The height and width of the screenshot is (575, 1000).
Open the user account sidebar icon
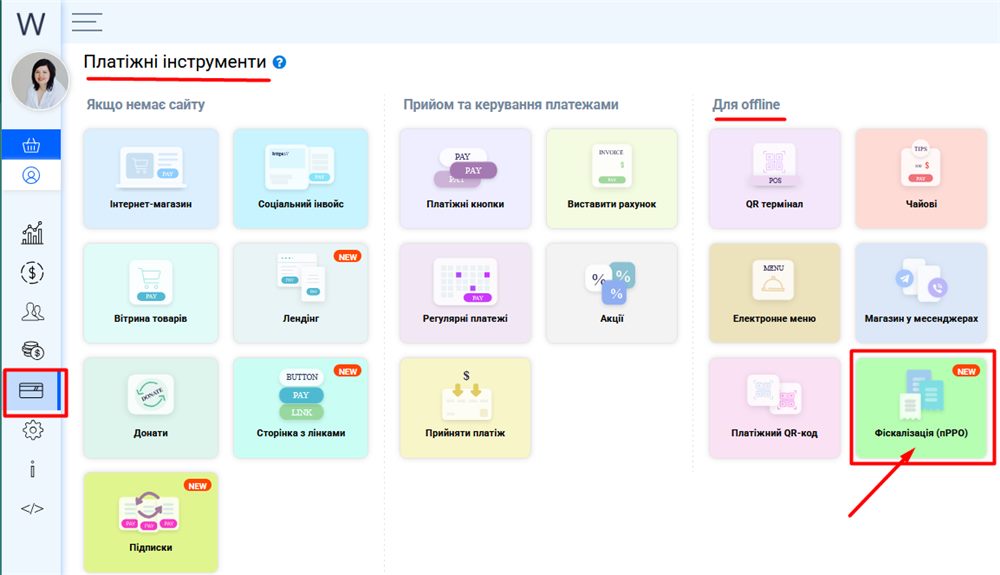(x=31, y=175)
